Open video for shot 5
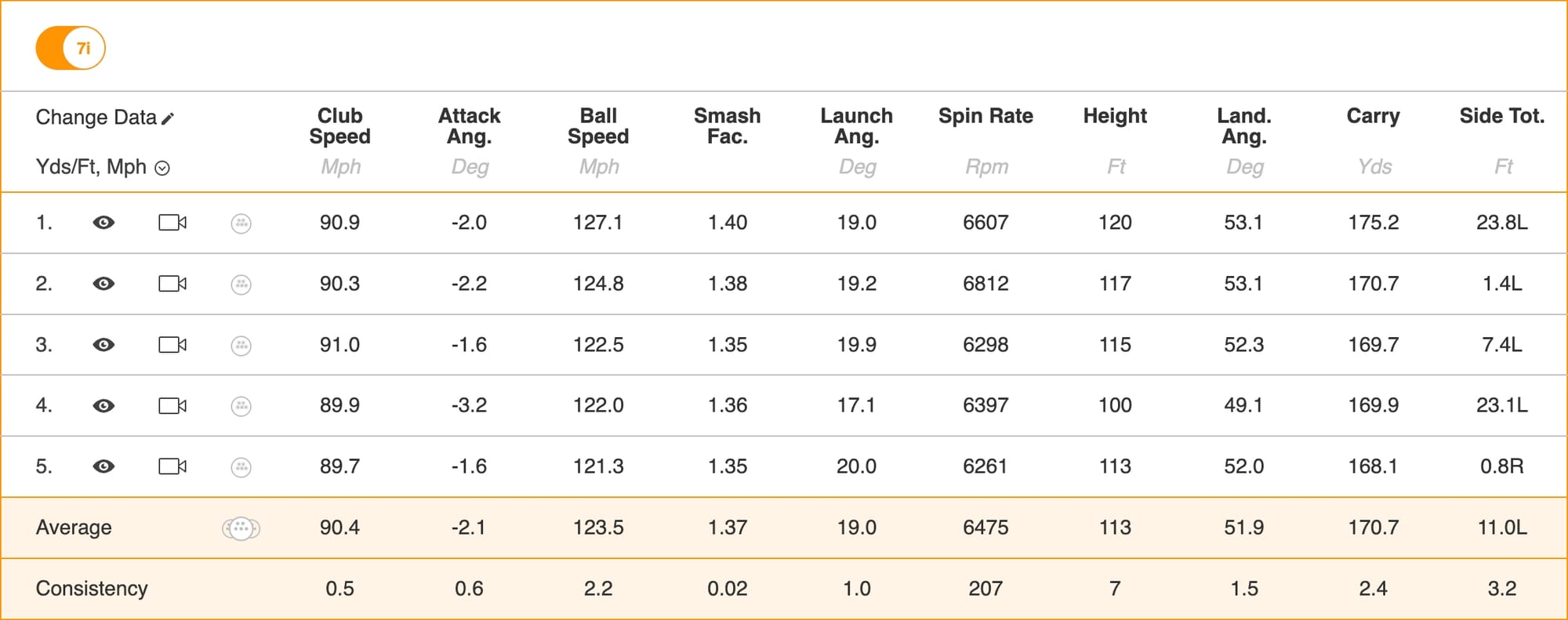Screen dimensions: 1568x620 (x=172, y=466)
